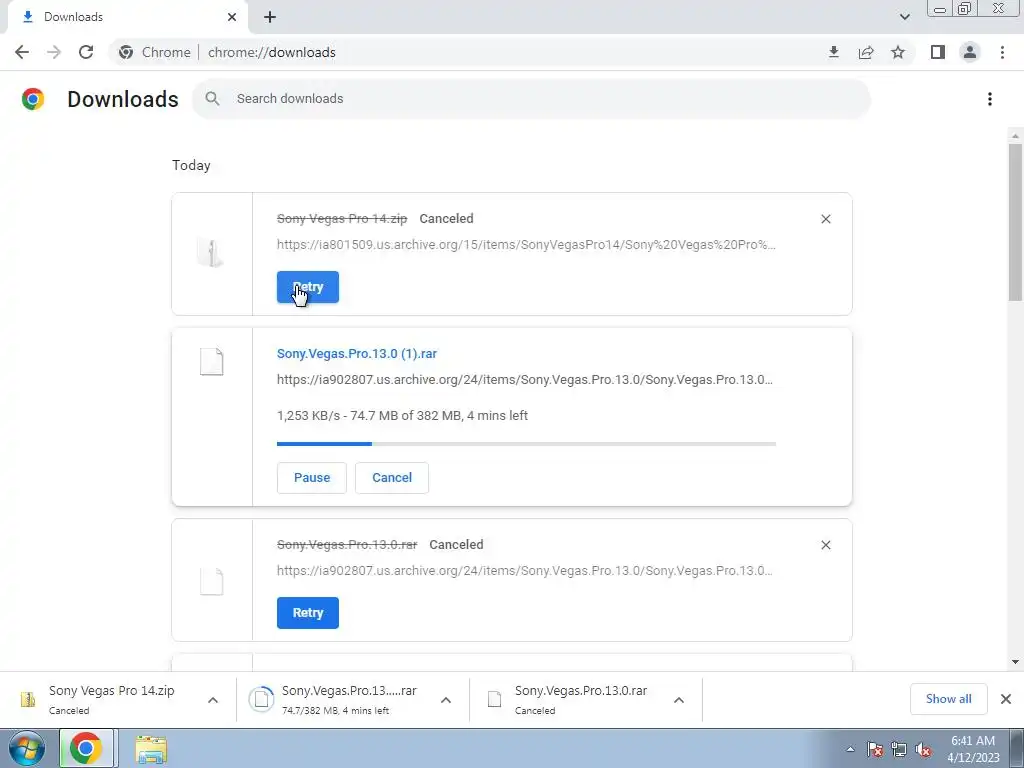Open Chrome three-dot main menu
This screenshot has height=768, width=1024.
coord(1002,52)
